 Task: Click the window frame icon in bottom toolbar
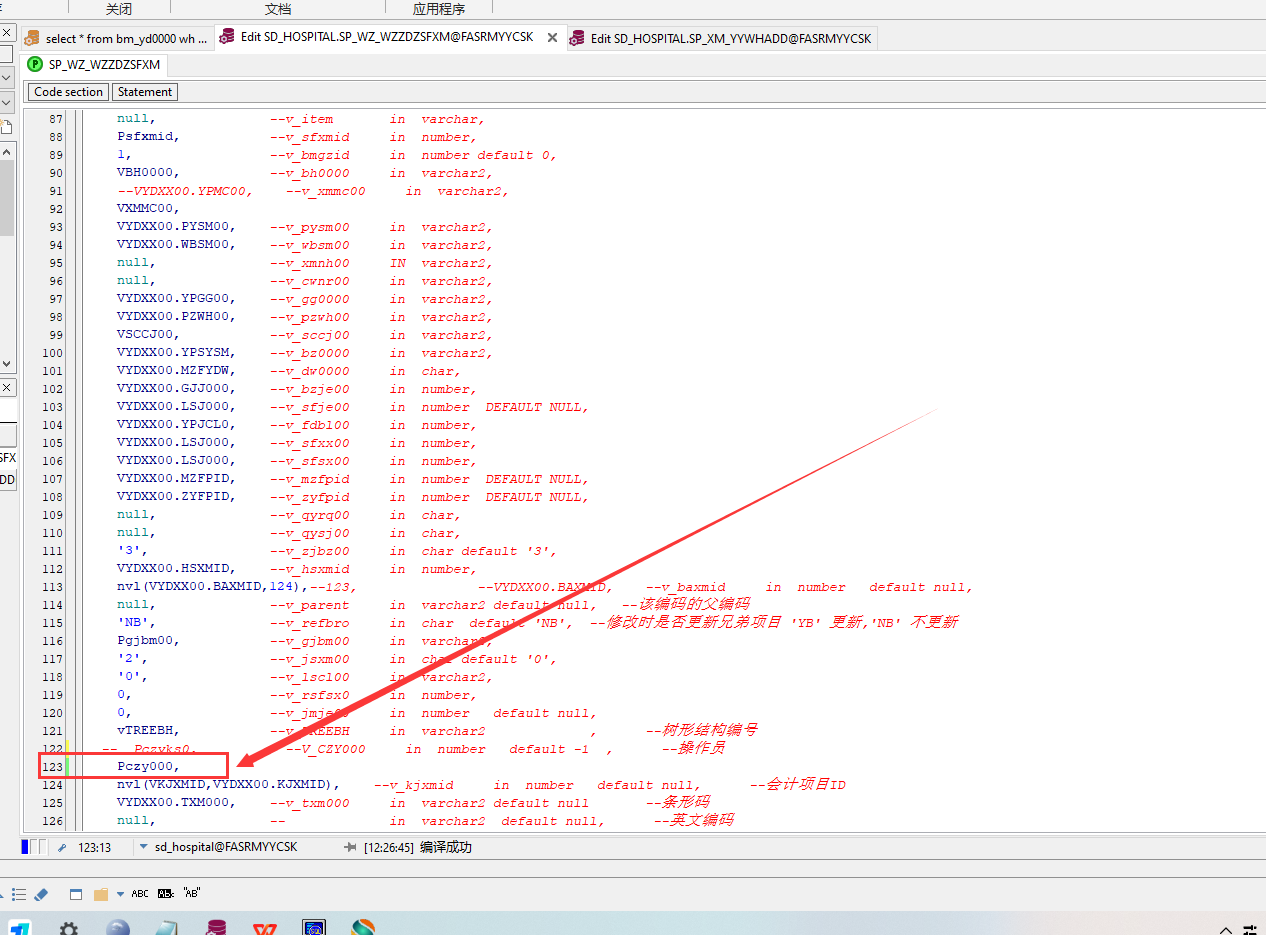76,894
